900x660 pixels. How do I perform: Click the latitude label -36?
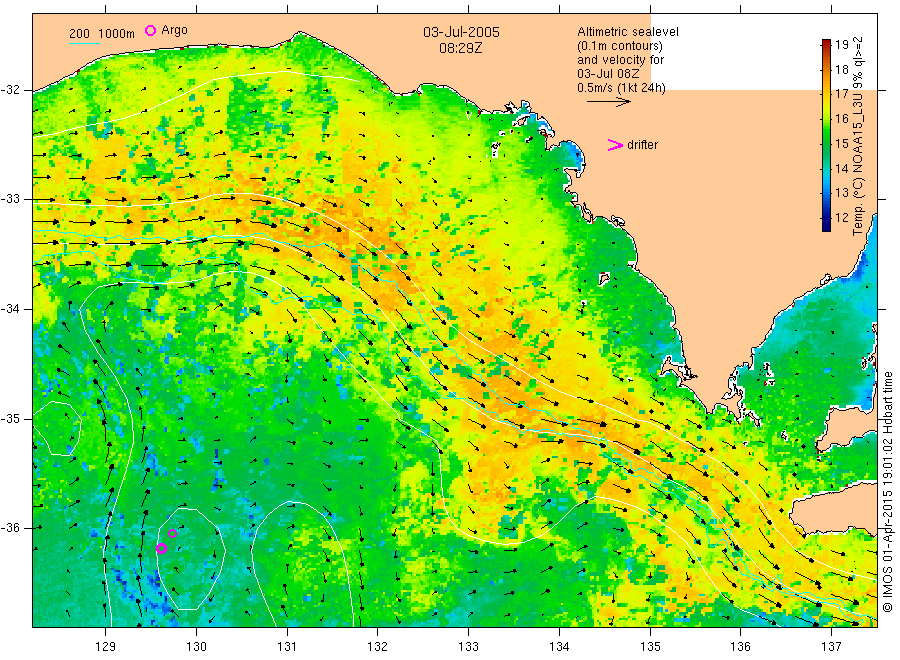click(x=10, y=527)
